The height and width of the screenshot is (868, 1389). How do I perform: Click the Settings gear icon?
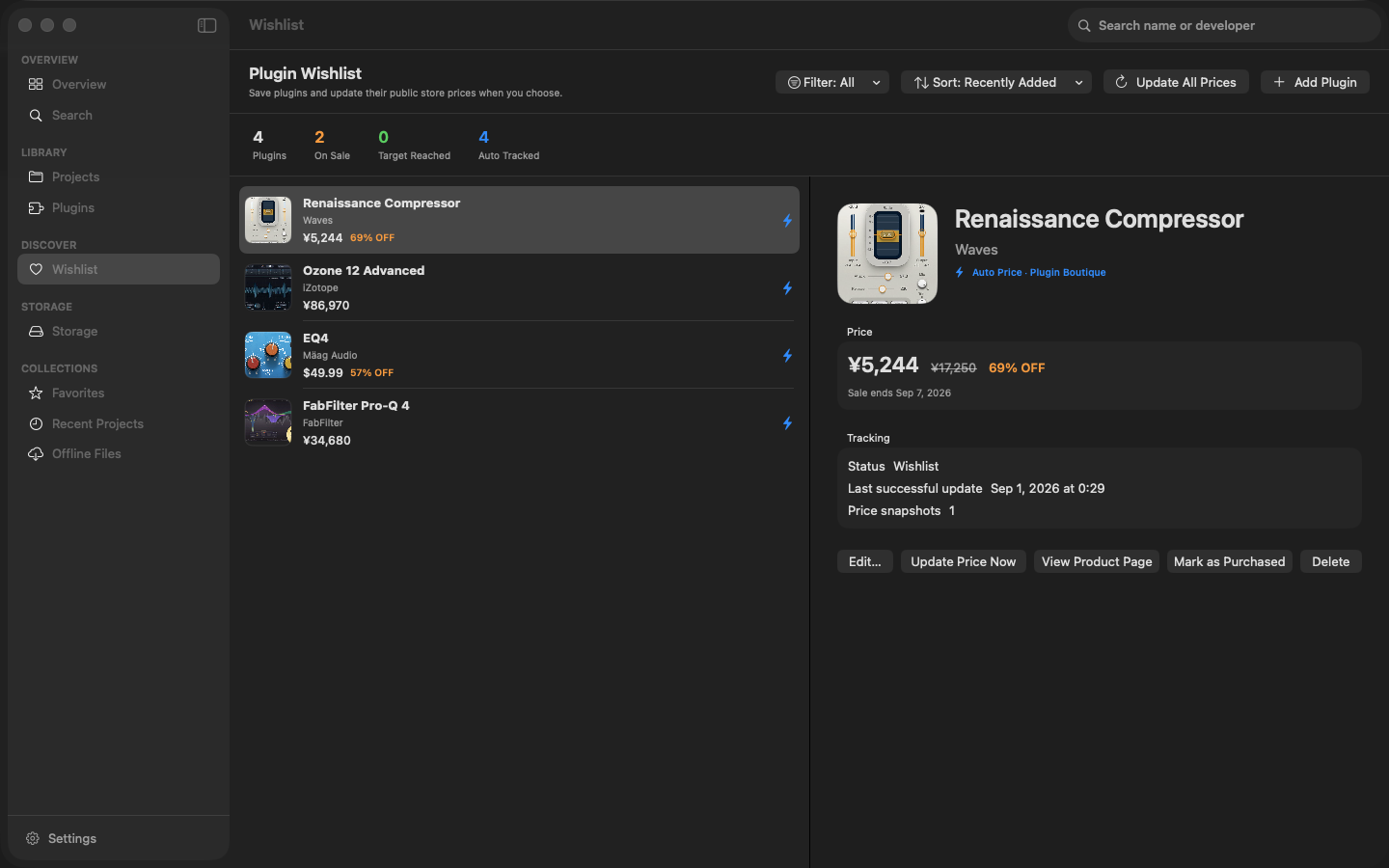(x=33, y=838)
